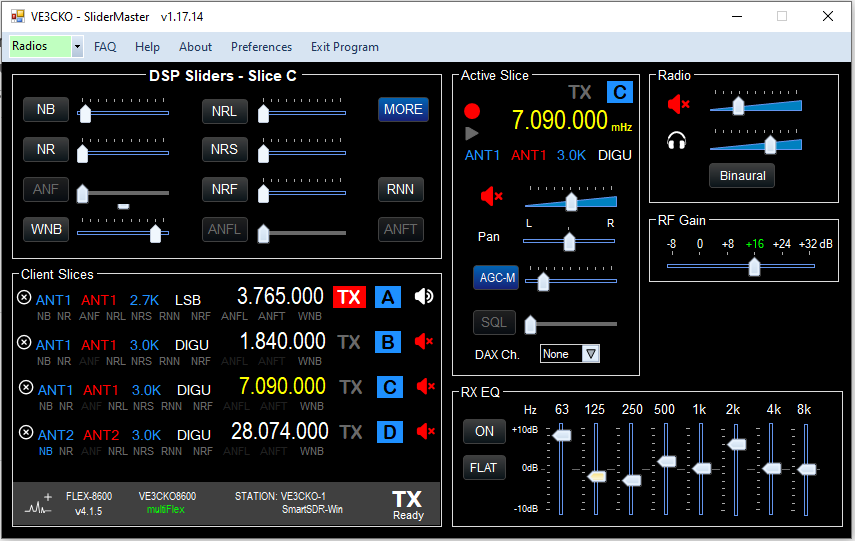
Task: Click the active slice C indicator badge
Action: (x=620, y=92)
